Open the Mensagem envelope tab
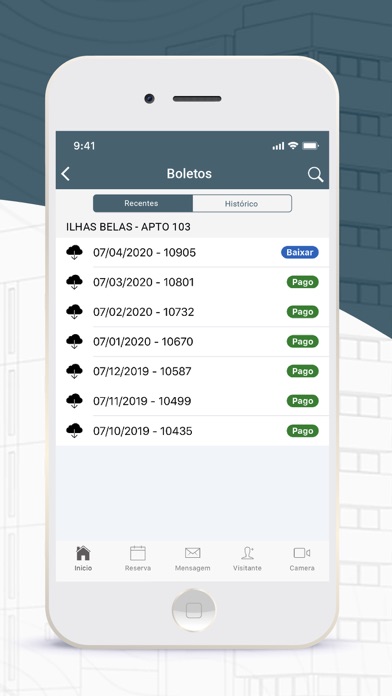Viewport: 392px width, 696px height. pyautogui.click(x=192, y=558)
